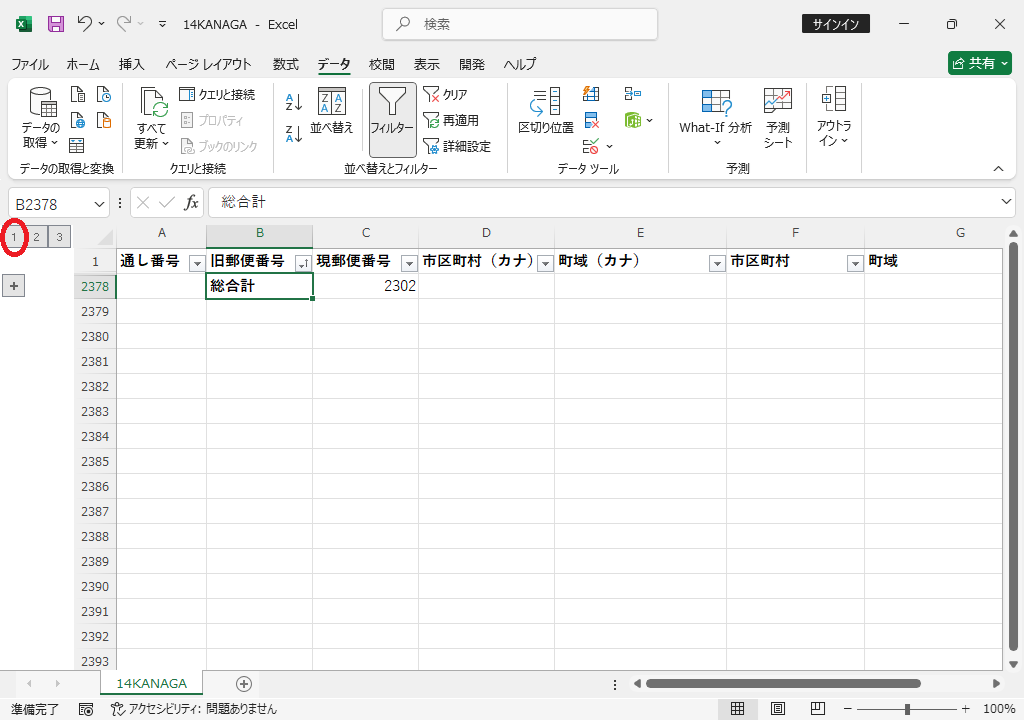
Task: Click the green 共有 share button
Action: click(x=980, y=63)
